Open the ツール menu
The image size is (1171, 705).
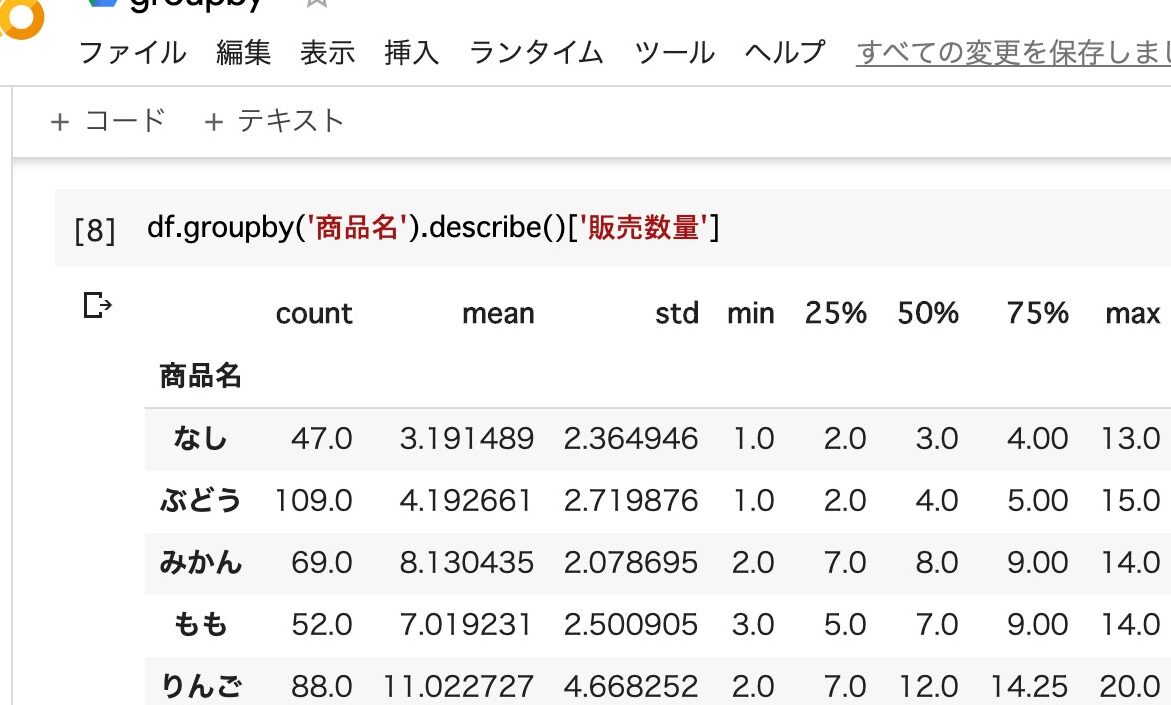coord(675,53)
